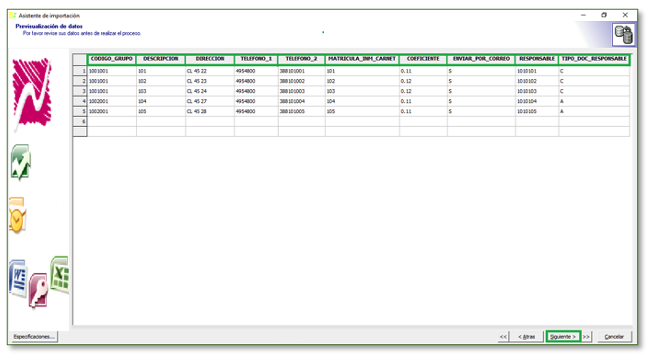The image size is (649, 360).
Task: Select the CODIGO_GRUPO column header
Action: [x=112, y=59]
